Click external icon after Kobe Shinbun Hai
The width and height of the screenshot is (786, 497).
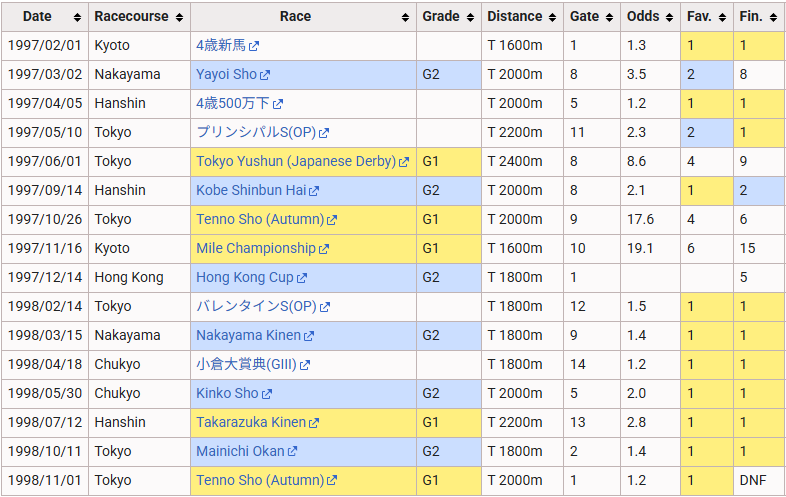pyautogui.click(x=314, y=191)
